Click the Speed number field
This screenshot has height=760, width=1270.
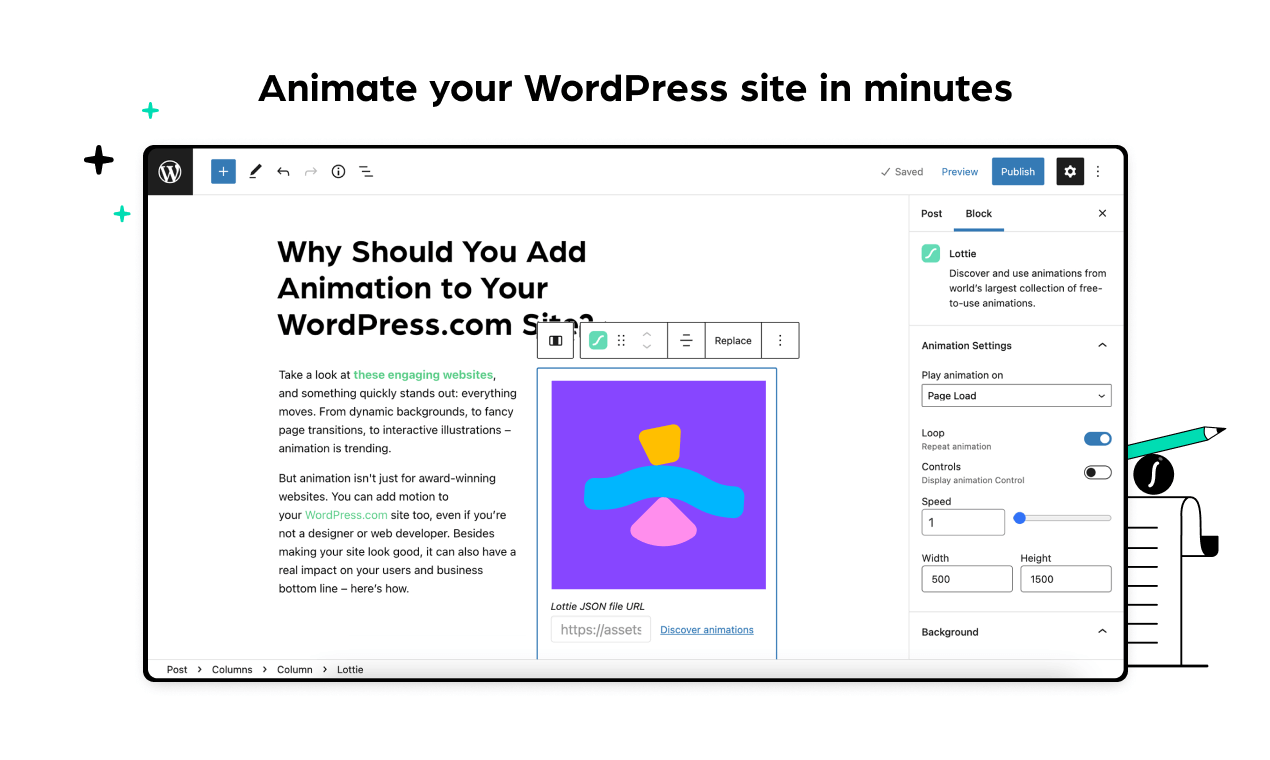pos(963,522)
